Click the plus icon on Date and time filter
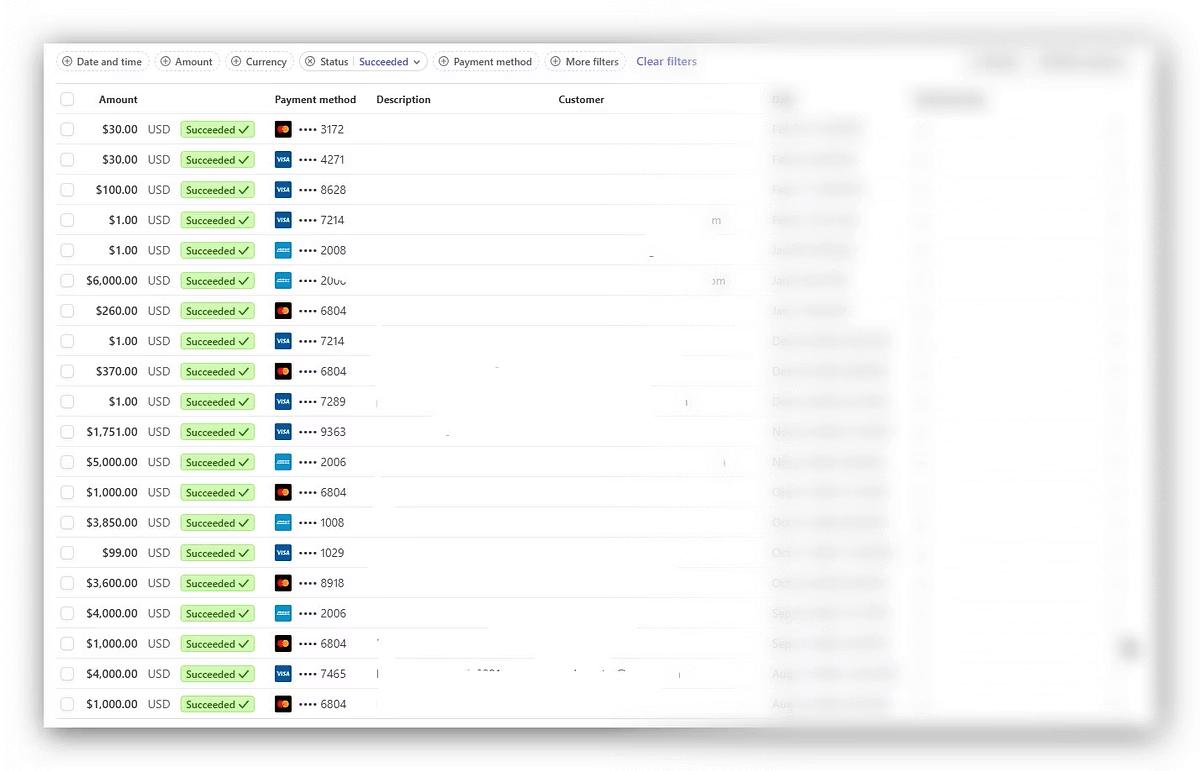1200x771 pixels. point(67,62)
